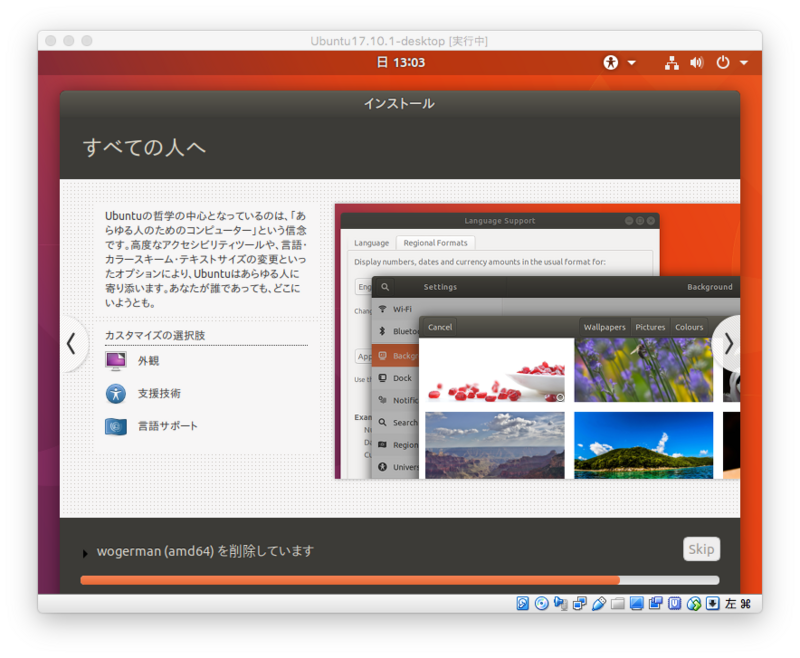Click the power icon in Ubuntu top bar

723,62
